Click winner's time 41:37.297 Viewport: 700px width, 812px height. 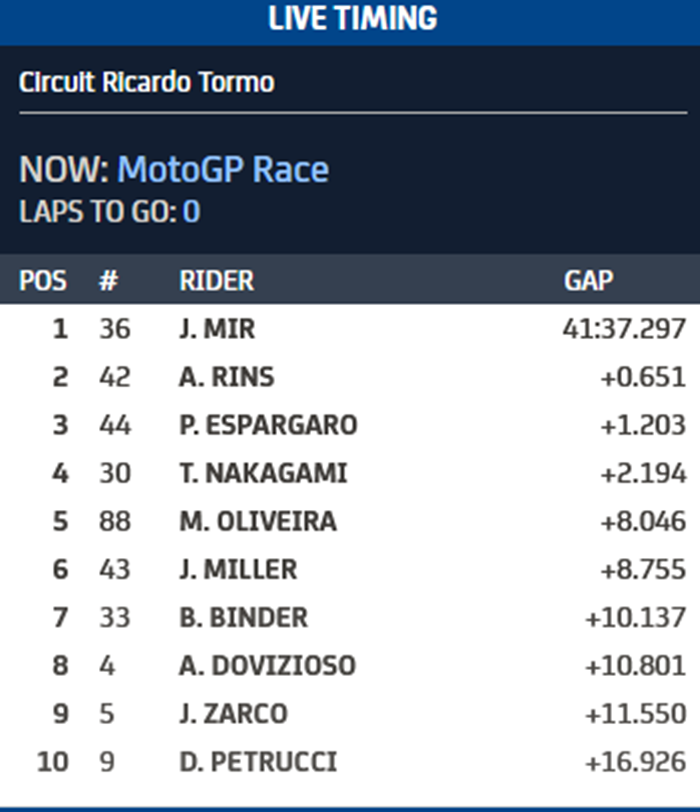click(x=624, y=329)
